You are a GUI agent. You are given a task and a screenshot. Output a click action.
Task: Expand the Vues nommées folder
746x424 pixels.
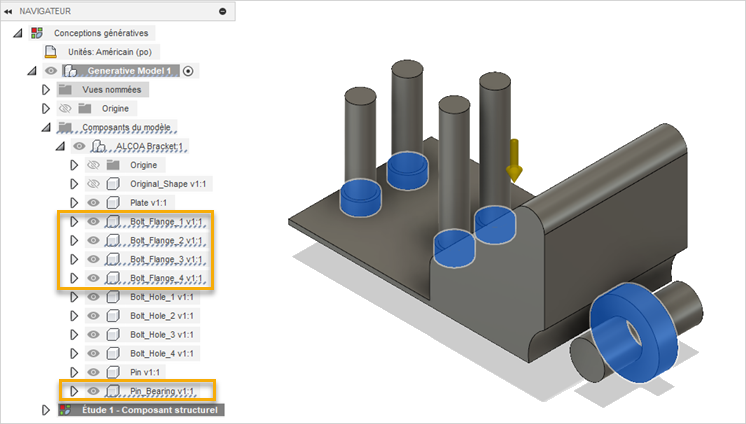[x=46, y=89]
